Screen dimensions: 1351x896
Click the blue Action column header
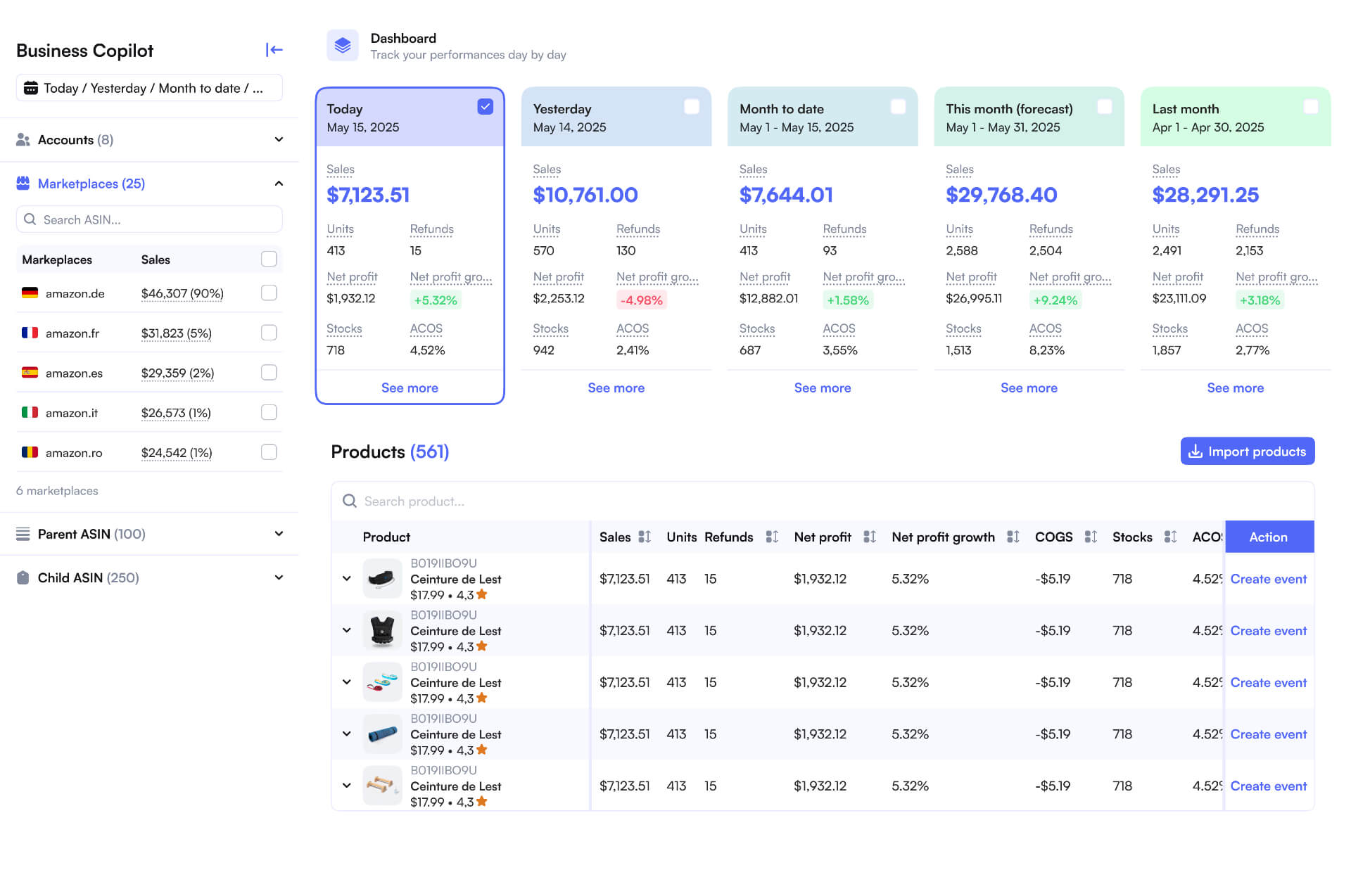(x=1268, y=537)
